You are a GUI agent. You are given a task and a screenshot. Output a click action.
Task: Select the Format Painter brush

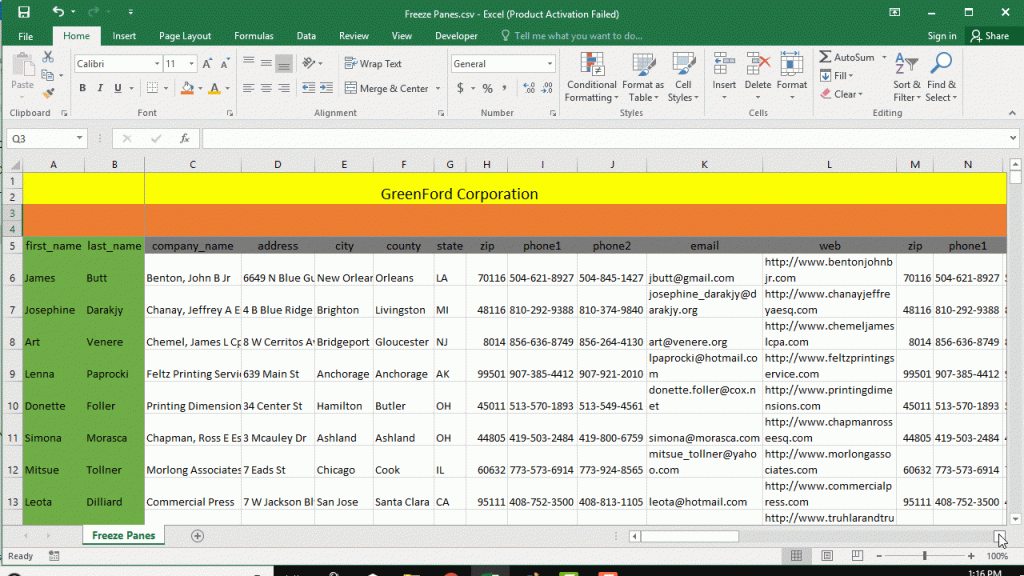[x=49, y=93]
